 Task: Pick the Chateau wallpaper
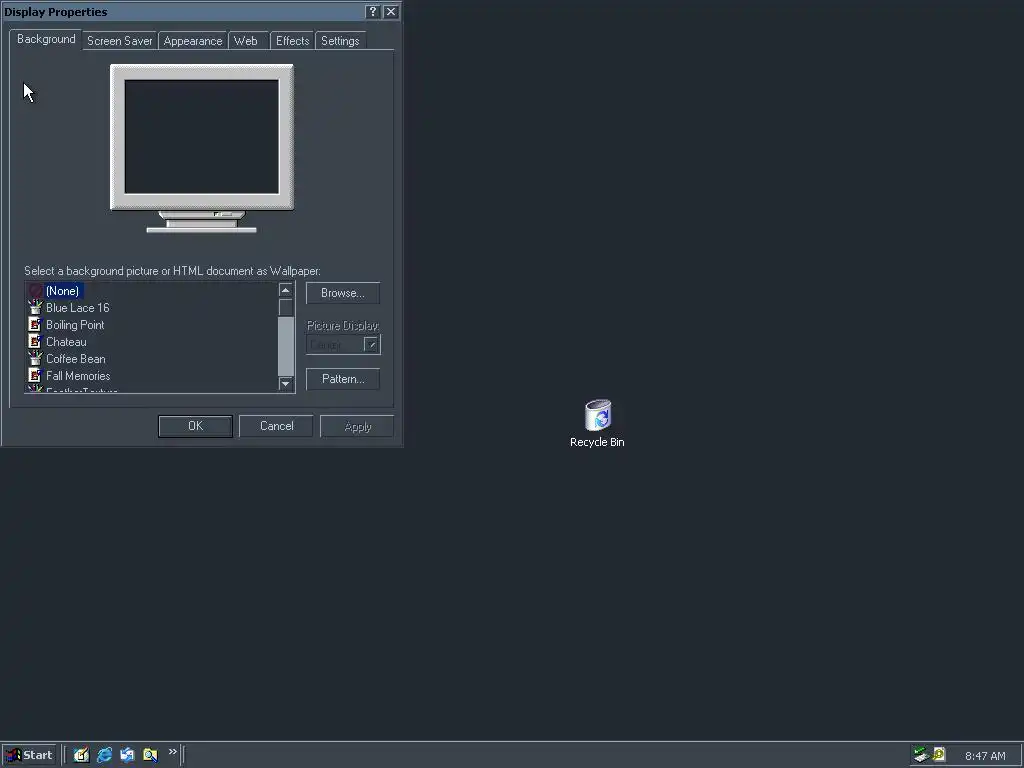[66, 342]
